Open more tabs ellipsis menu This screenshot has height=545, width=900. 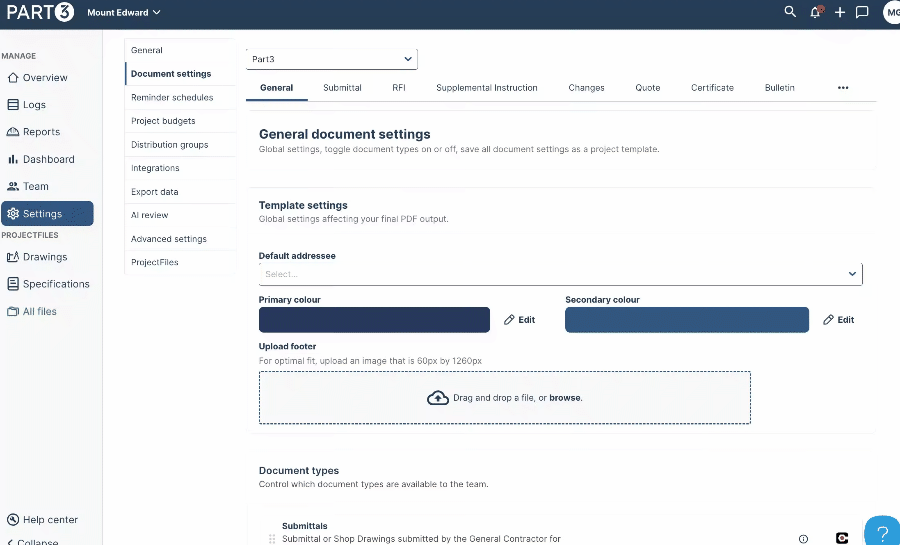point(843,88)
